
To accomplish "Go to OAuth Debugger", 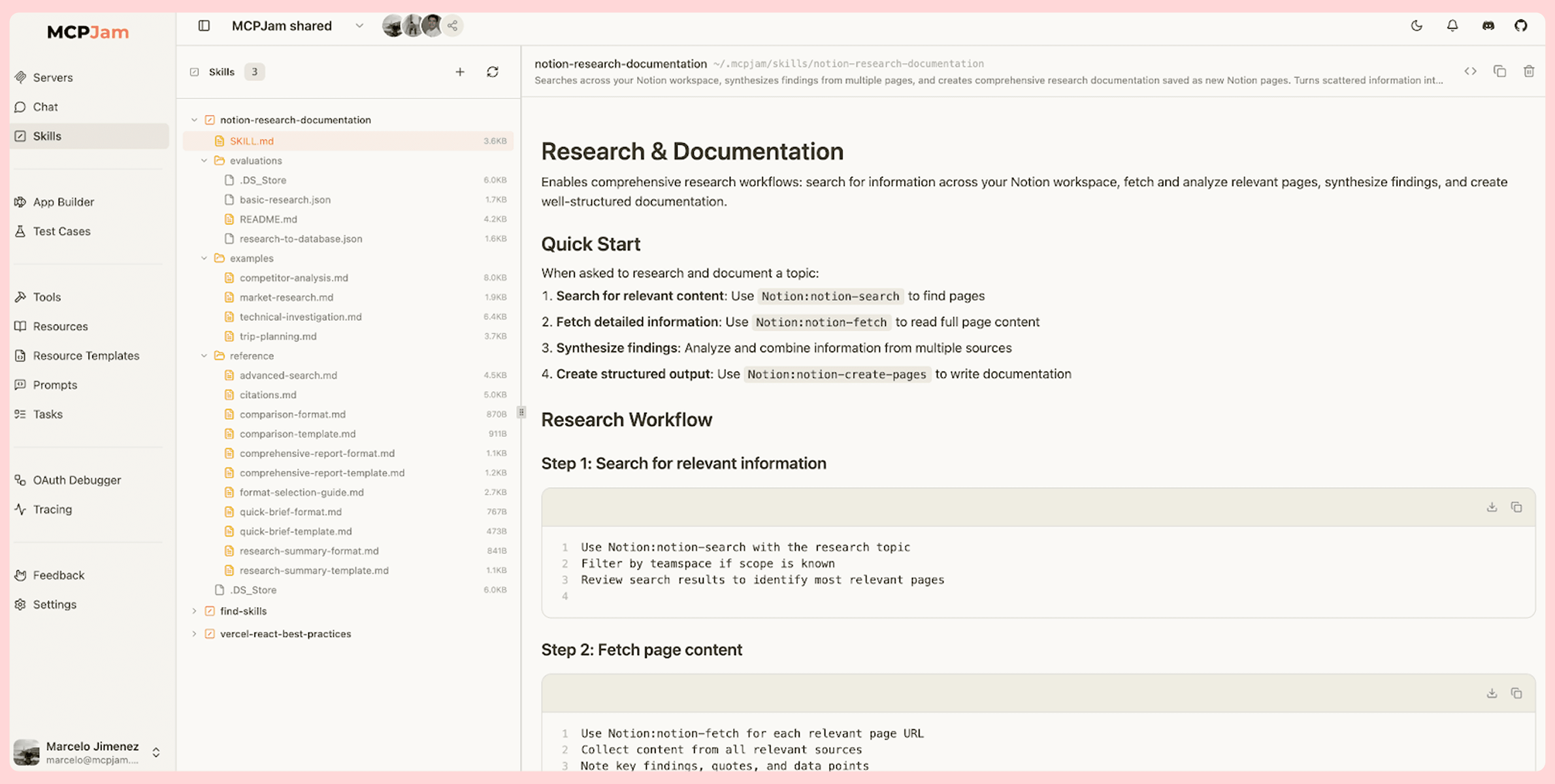I will point(77,480).
